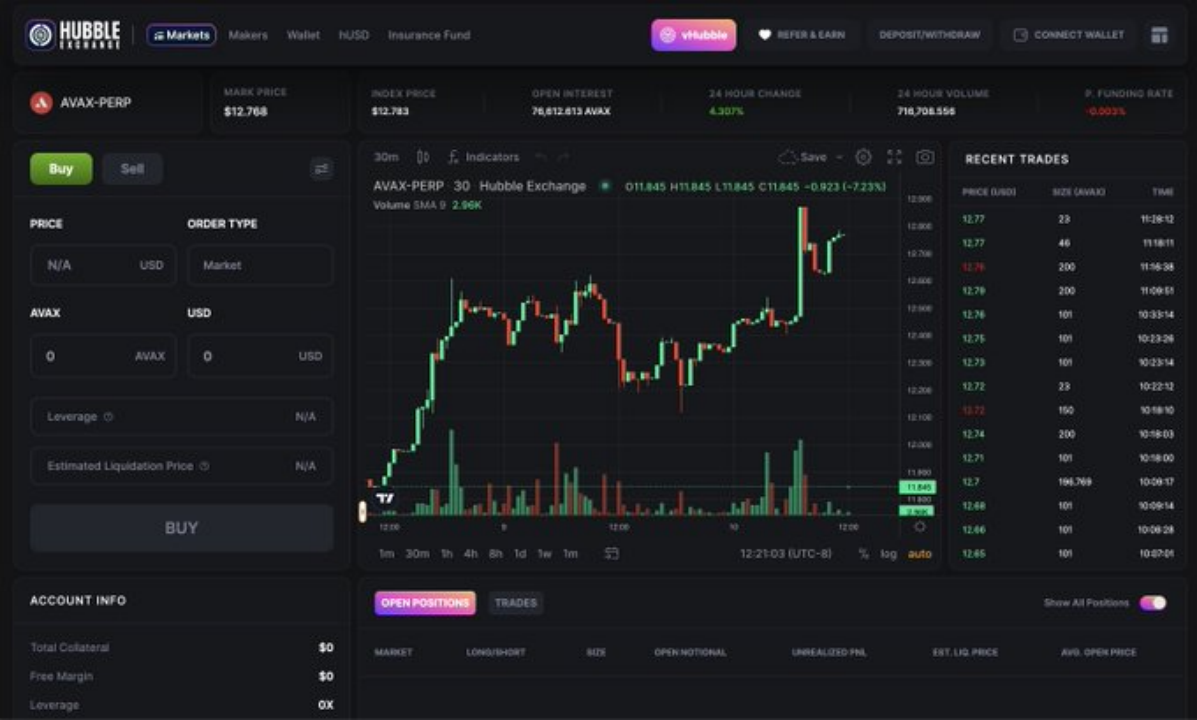This screenshot has height=720, width=1197.
Task: Click the Hubble Exchange logo
Action: point(73,34)
